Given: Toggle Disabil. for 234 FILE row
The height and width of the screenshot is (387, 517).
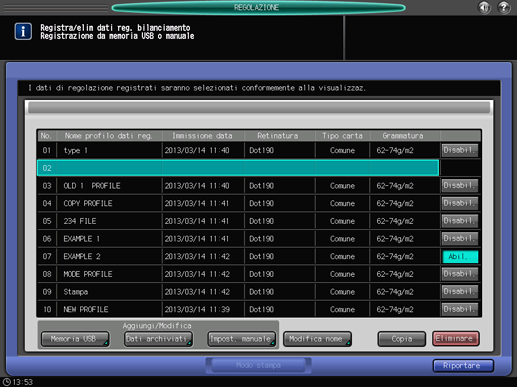Looking at the screenshot, I should pos(460,221).
